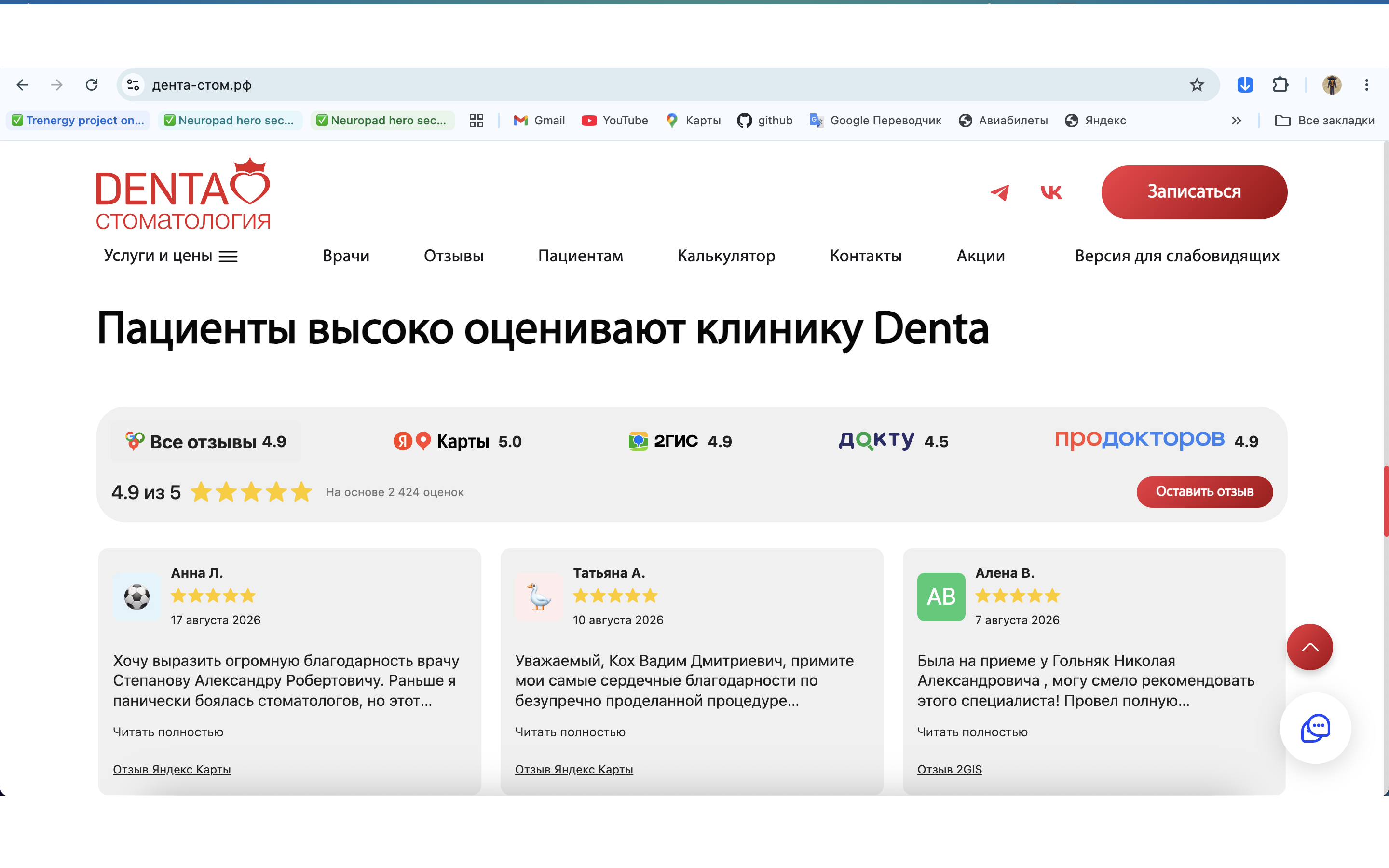Open the Extensions puzzle icon
This screenshot has width=1389, height=868.
(x=1280, y=85)
